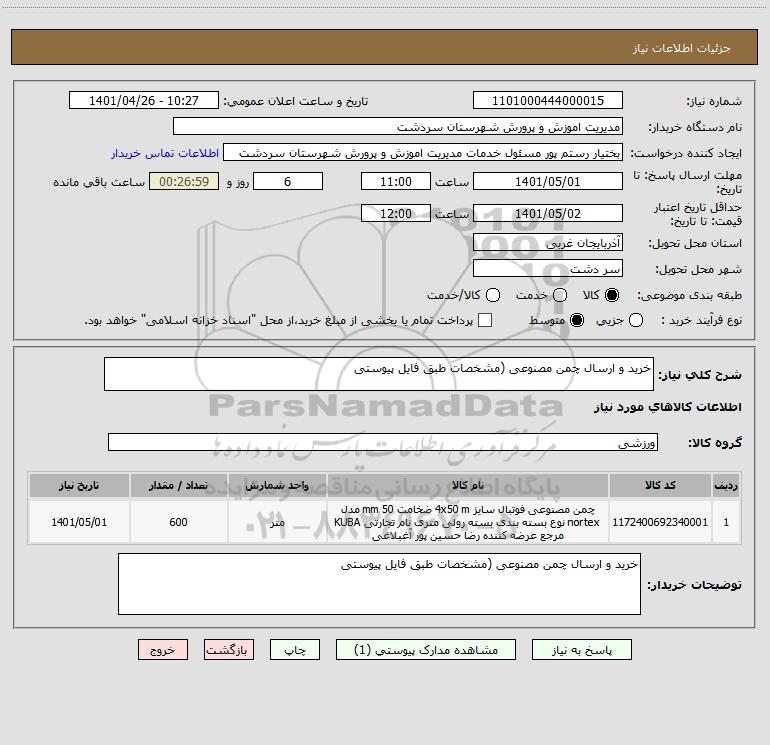Click the countdown timer 00:26:59 field
This screenshot has width=770, height=745.
(x=184, y=181)
